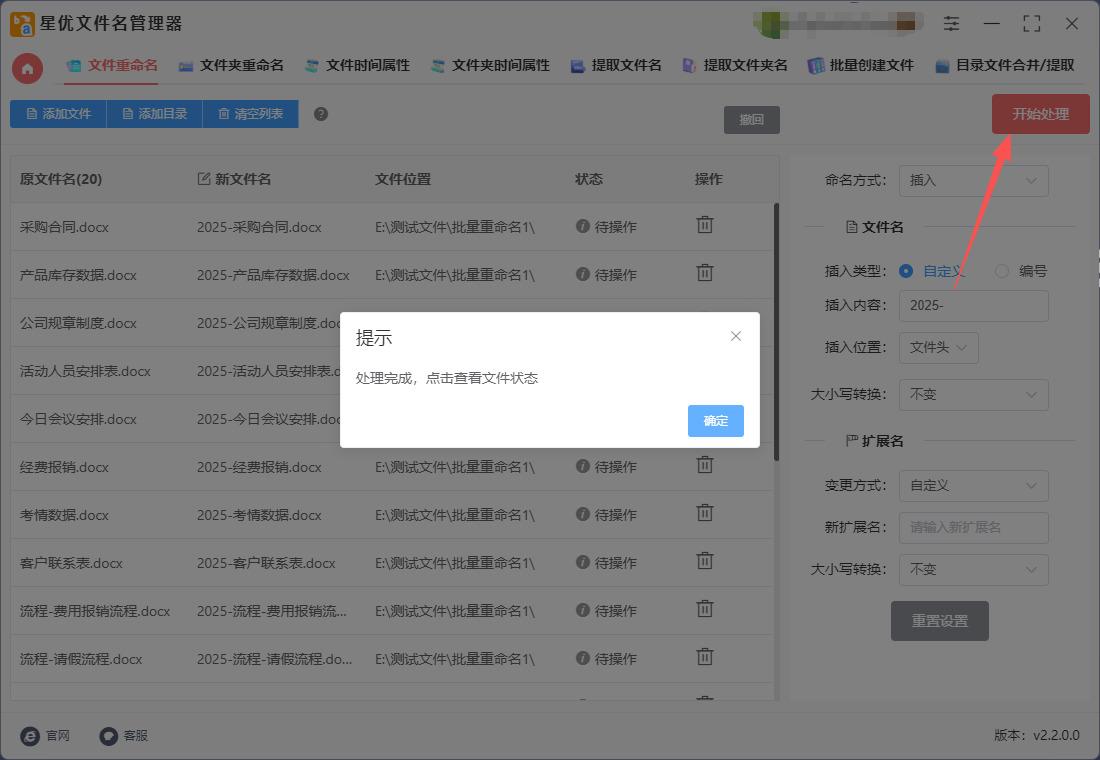The height and width of the screenshot is (760, 1100).
Task: Switch to the 文件夹重命名 tab
Action: point(231,66)
